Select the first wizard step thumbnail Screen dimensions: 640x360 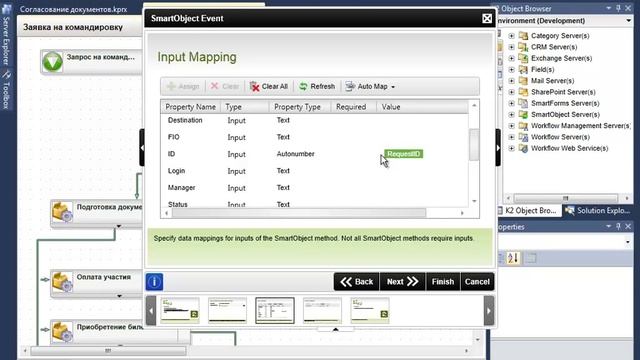click(180, 311)
